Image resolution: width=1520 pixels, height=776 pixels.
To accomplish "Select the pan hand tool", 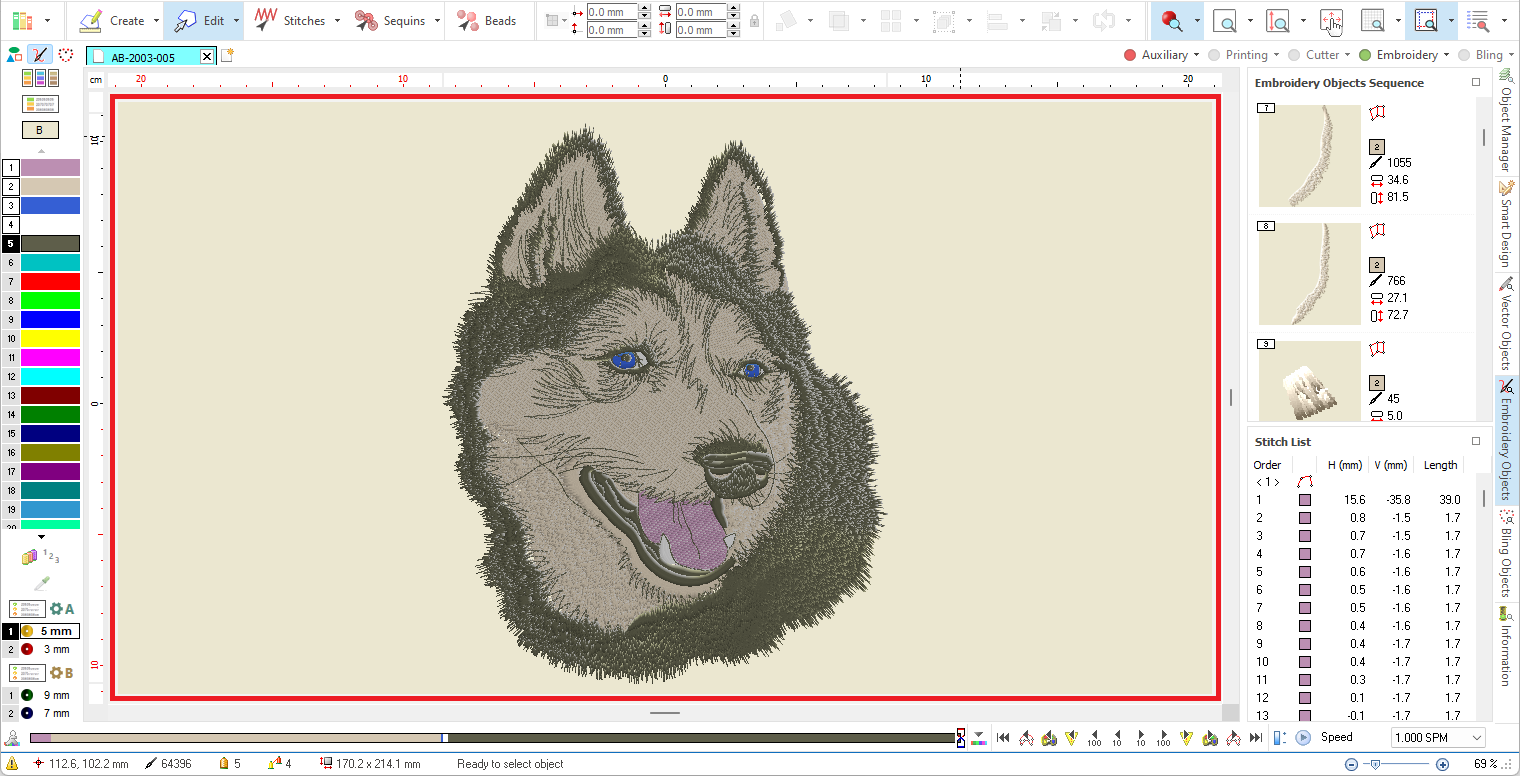I will pos(1331,20).
